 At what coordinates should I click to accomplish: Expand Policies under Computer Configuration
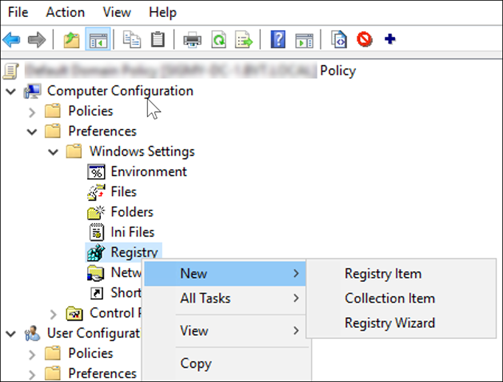[32, 112]
